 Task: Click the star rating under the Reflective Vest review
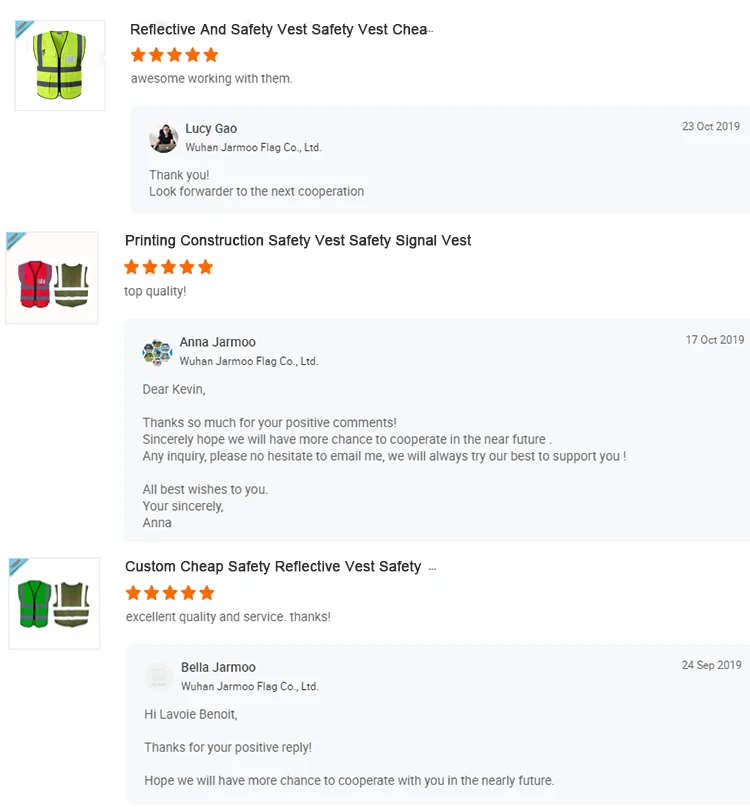point(174,55)
